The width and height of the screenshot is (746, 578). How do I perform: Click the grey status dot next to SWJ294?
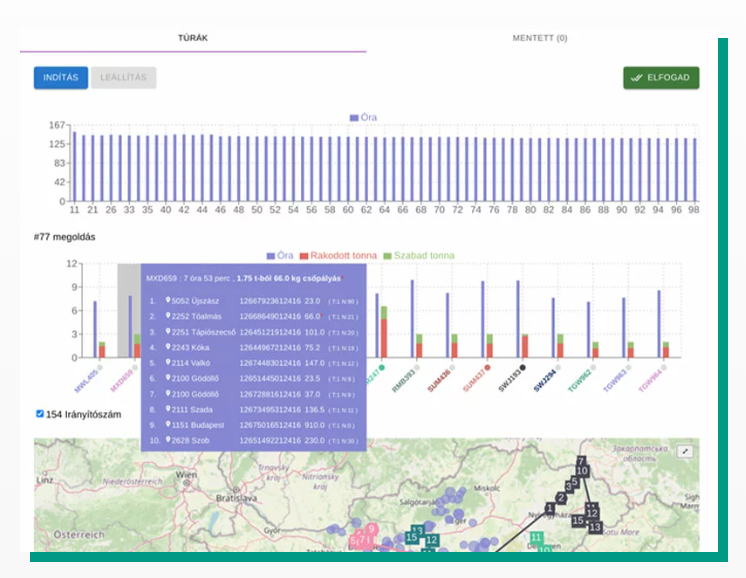point(558,367)
